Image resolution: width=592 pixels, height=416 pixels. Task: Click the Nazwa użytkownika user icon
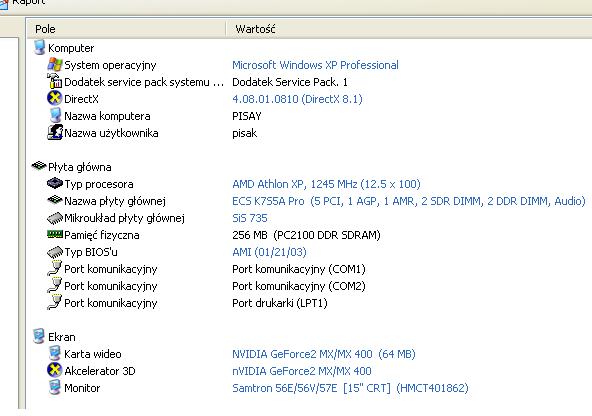pos(55,132)
